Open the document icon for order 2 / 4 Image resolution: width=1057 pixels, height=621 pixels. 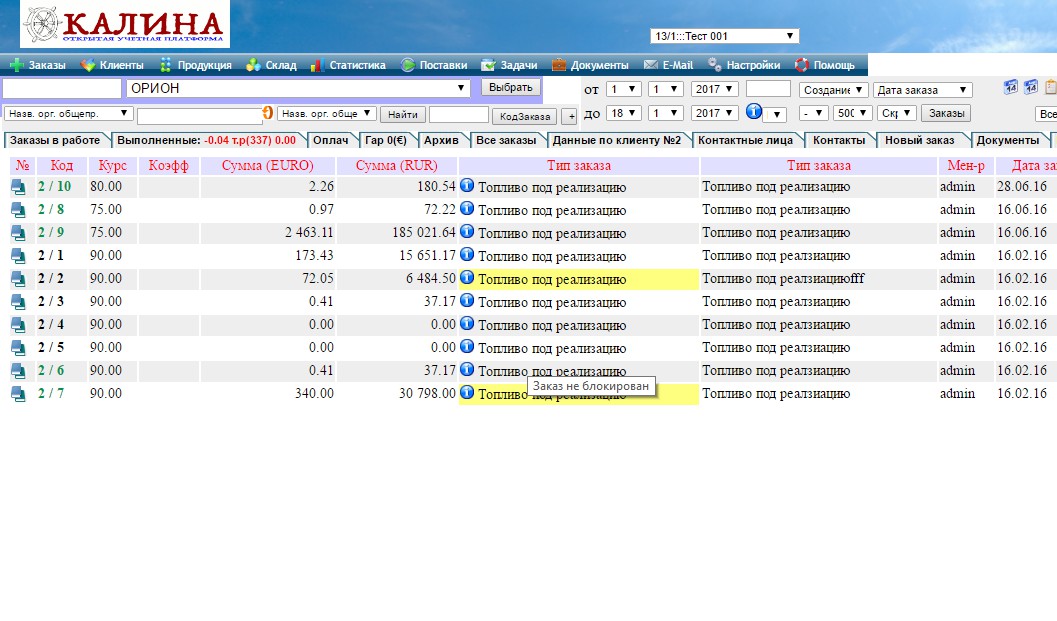(18, 325)
